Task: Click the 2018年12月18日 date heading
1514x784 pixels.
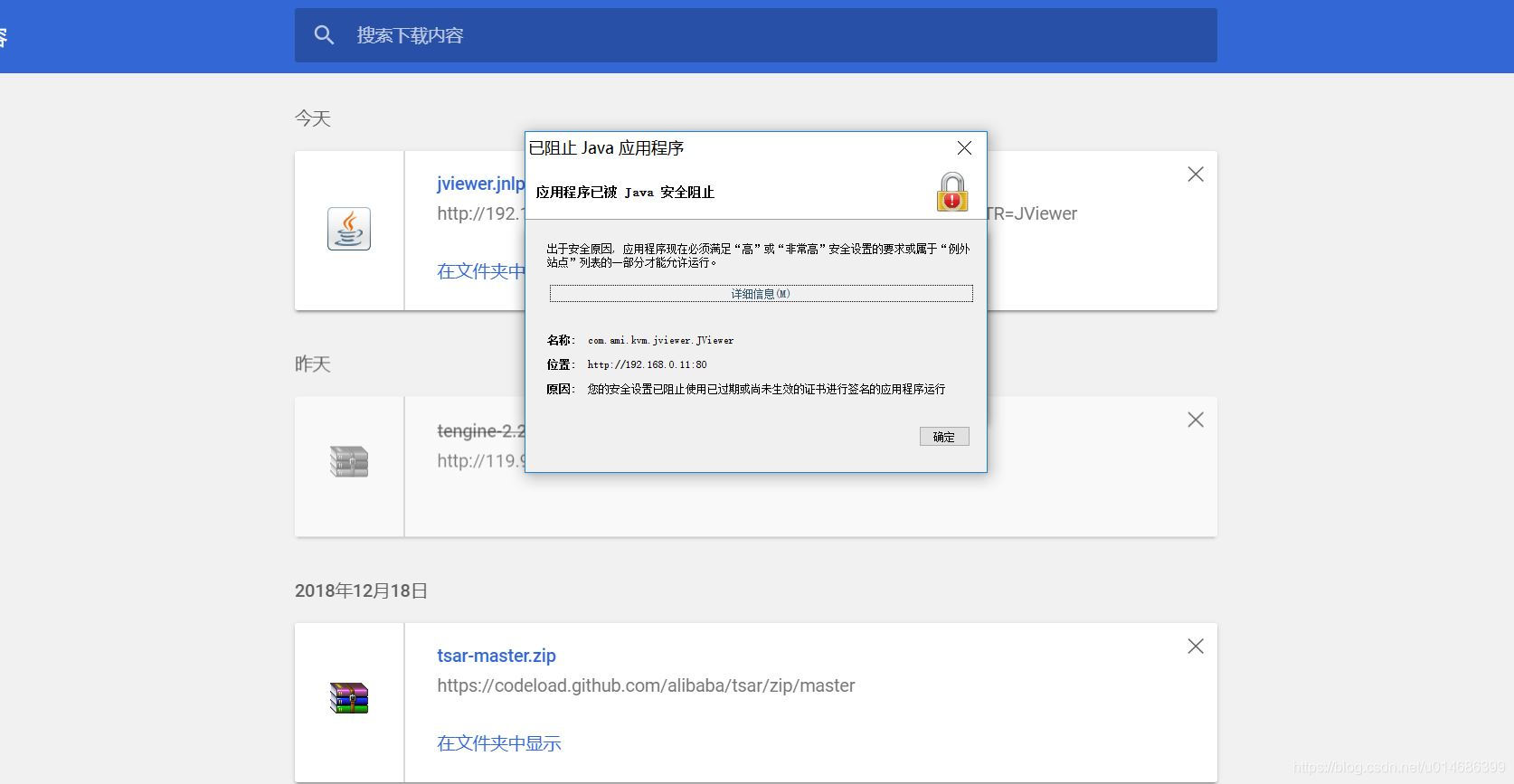Action: (x=361, y=590)
